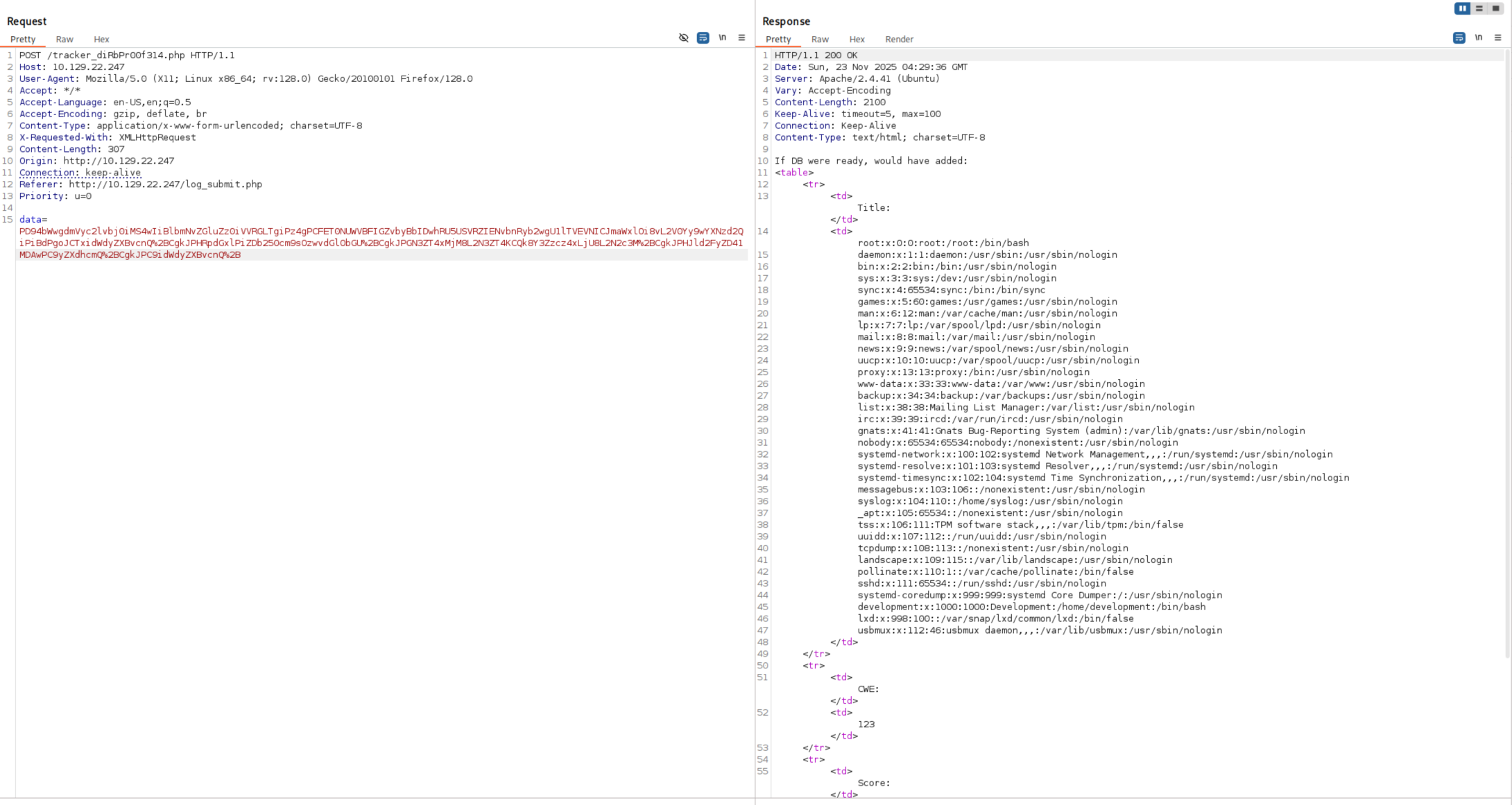Open the Response Render tab

pyautogui.click(x=899, y=40)
